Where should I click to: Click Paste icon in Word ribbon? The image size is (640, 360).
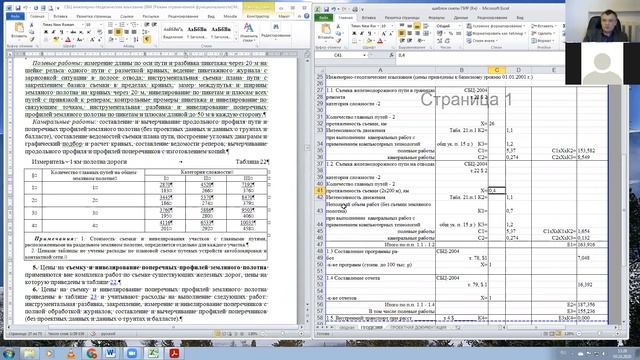click(19, 27)
